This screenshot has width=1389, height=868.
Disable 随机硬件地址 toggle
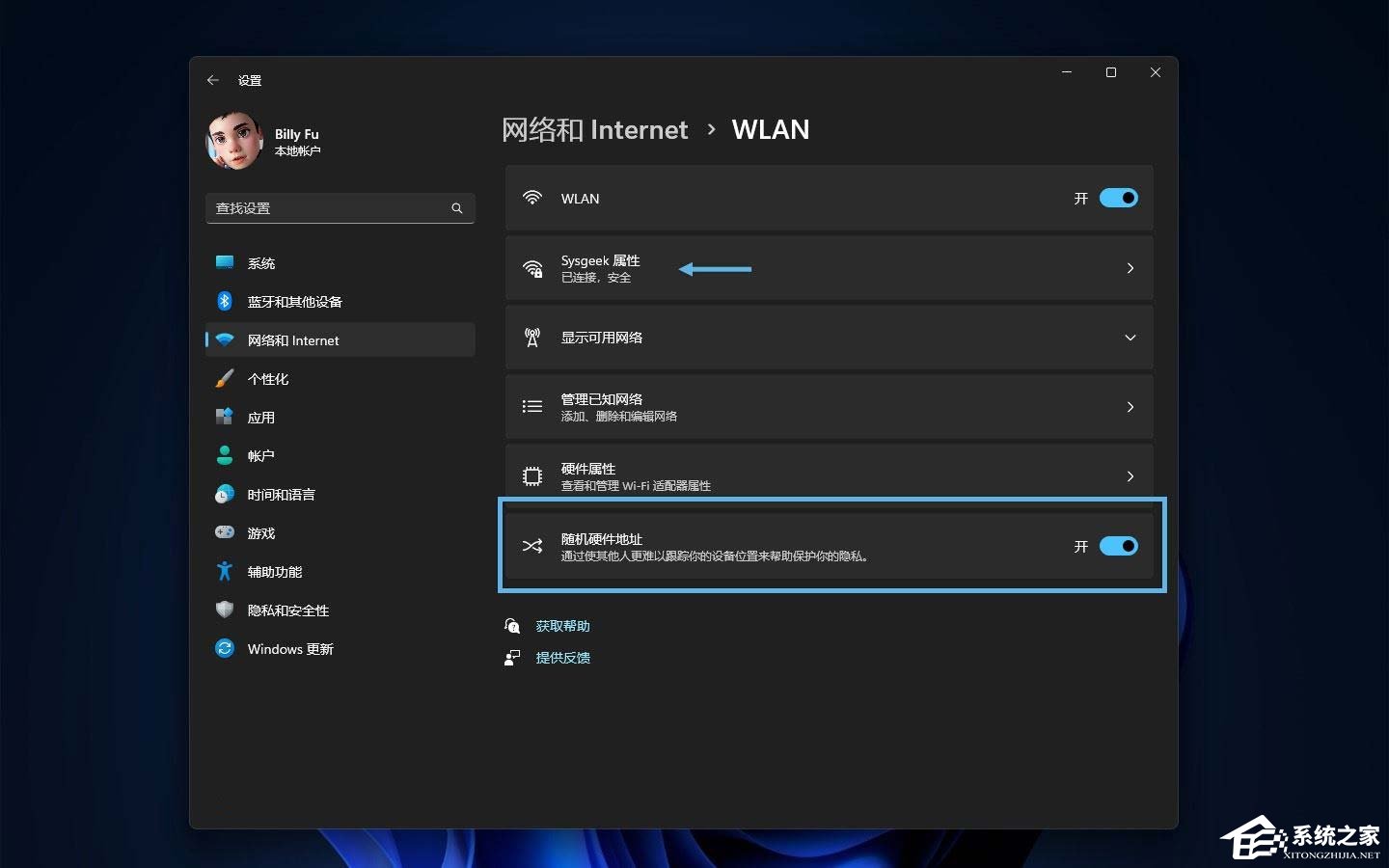coord(1118,546)
